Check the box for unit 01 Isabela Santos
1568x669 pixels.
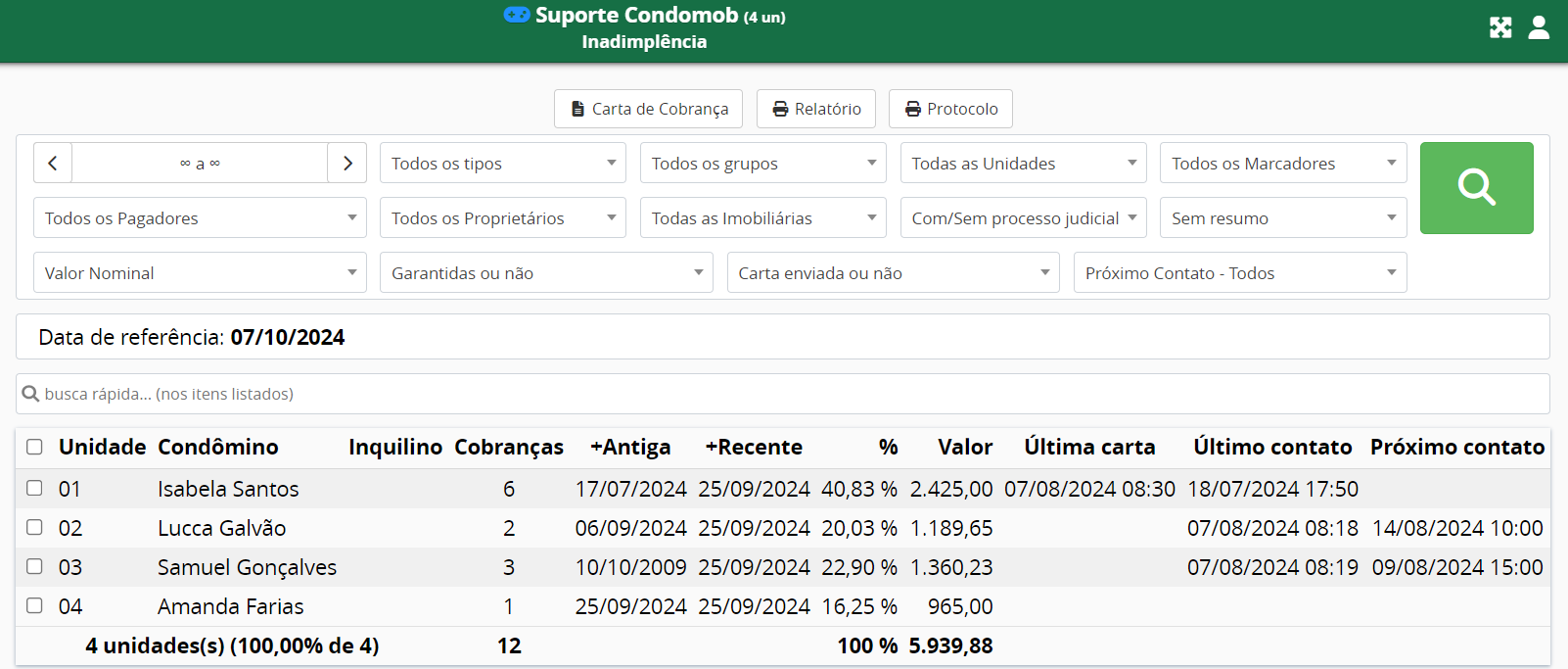(34, 488)
